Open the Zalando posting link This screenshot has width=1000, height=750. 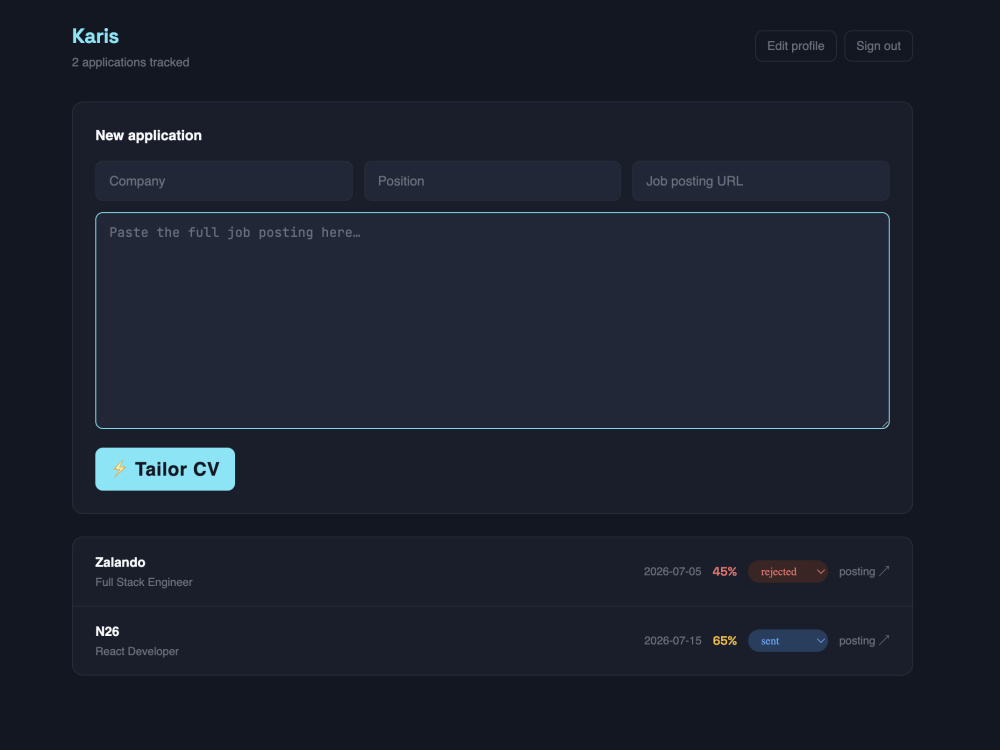864,571
